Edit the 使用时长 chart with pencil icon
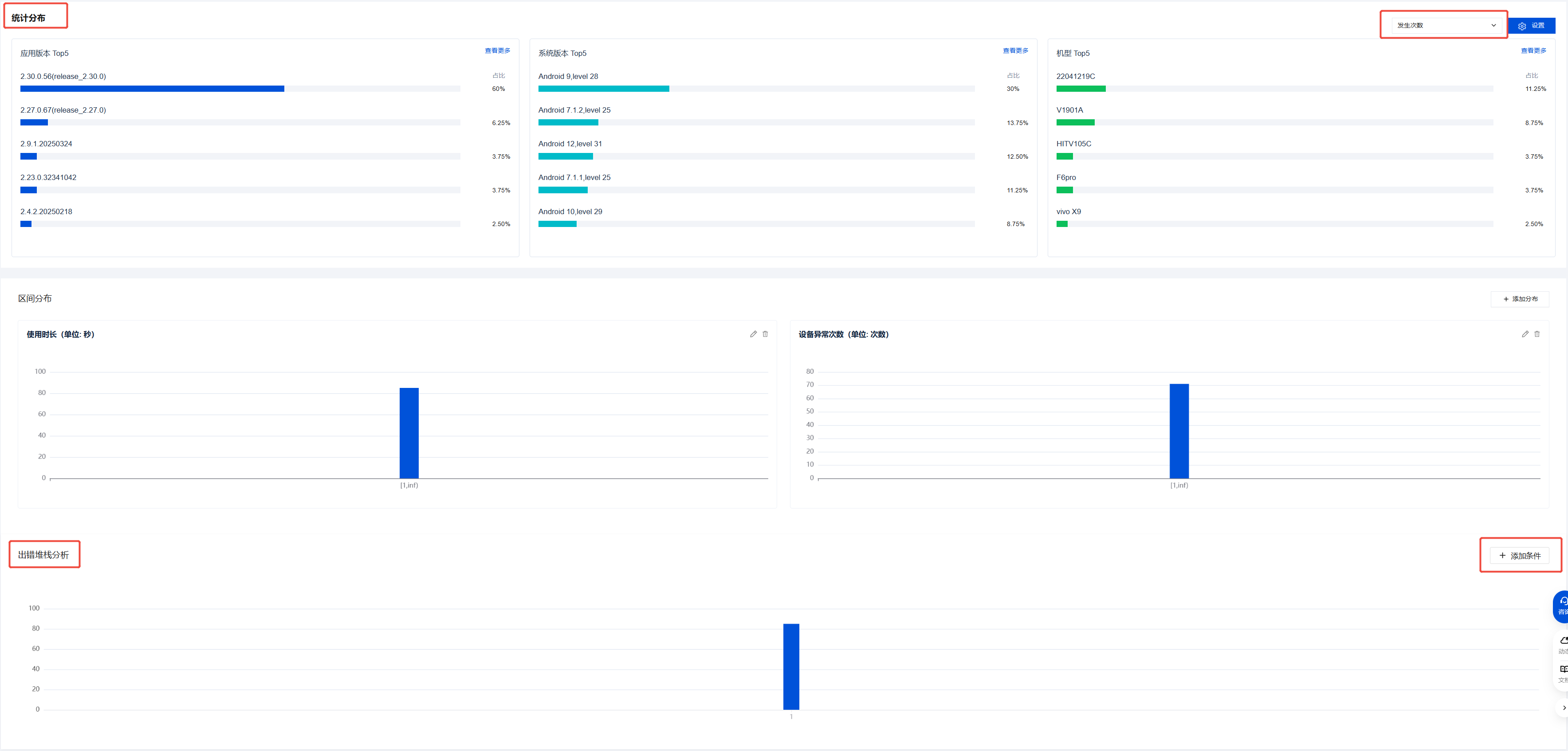The height and width of the screenshot is (751, 1568). tap(753, 334)
